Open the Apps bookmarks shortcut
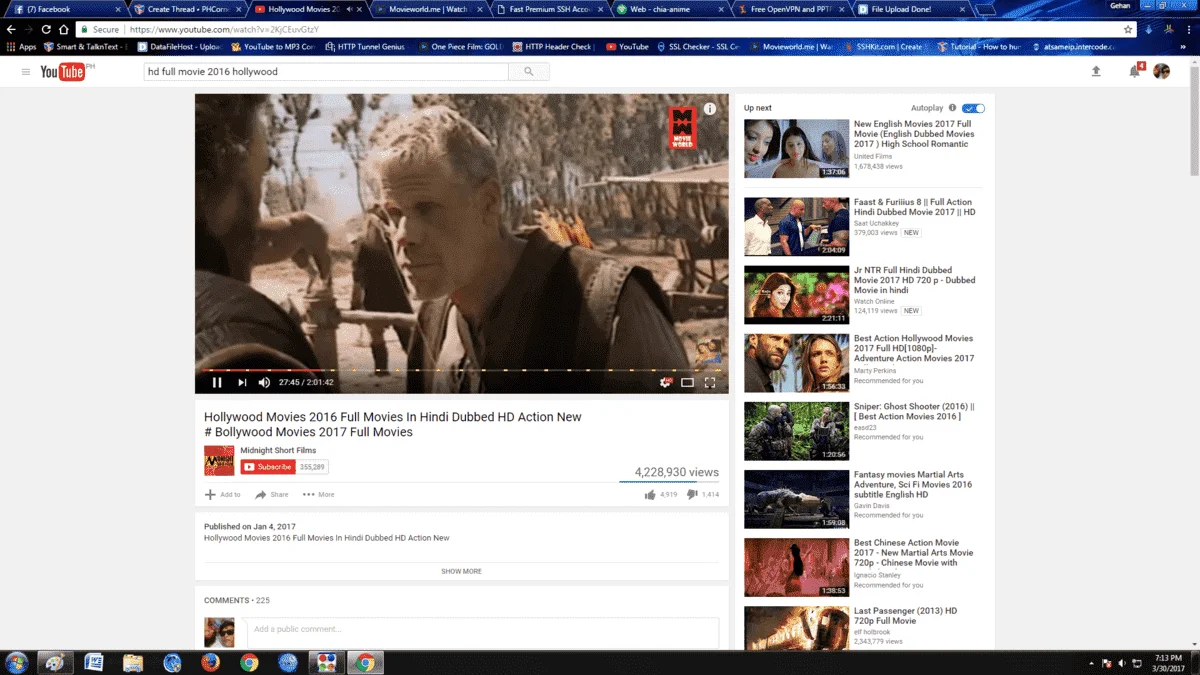 (x=21, y=47)
